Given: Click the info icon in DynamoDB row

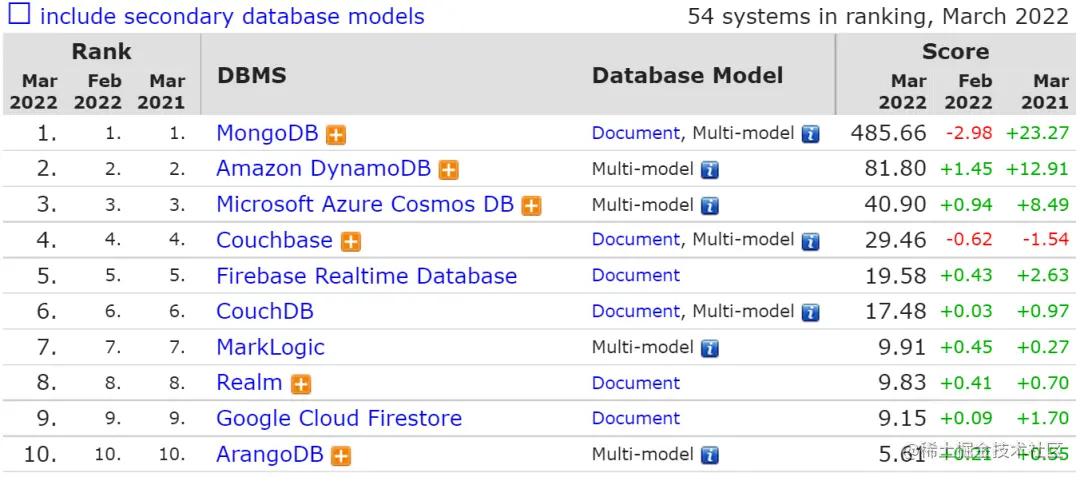Looking at the screenshot, I should (709, 170).
